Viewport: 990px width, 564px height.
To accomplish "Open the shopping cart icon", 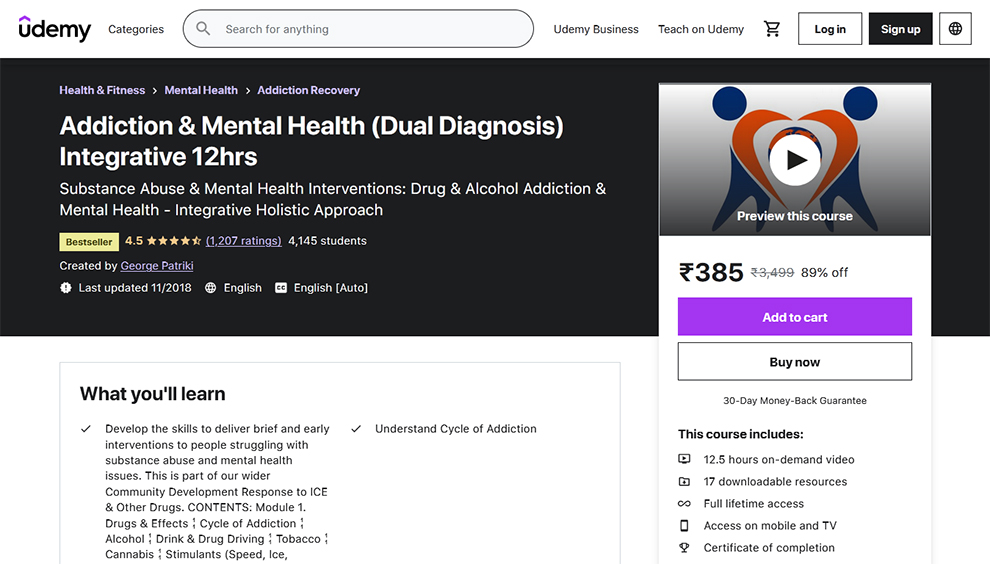I will pyautogui.click(x=772, y=29).
